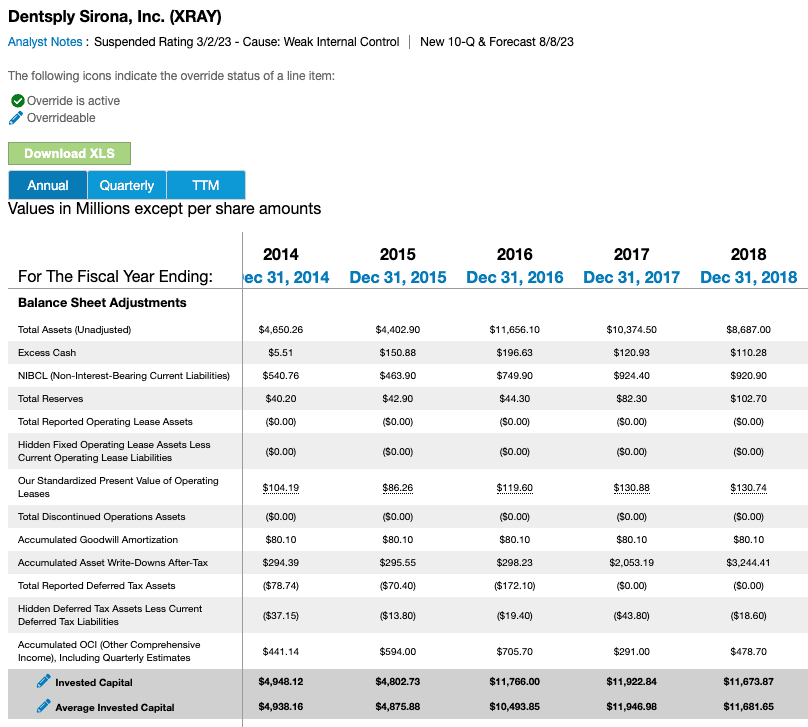This screenshot has height=727, width=808.
Task: Download the data as XLS
Action: (x=70, y=154)
